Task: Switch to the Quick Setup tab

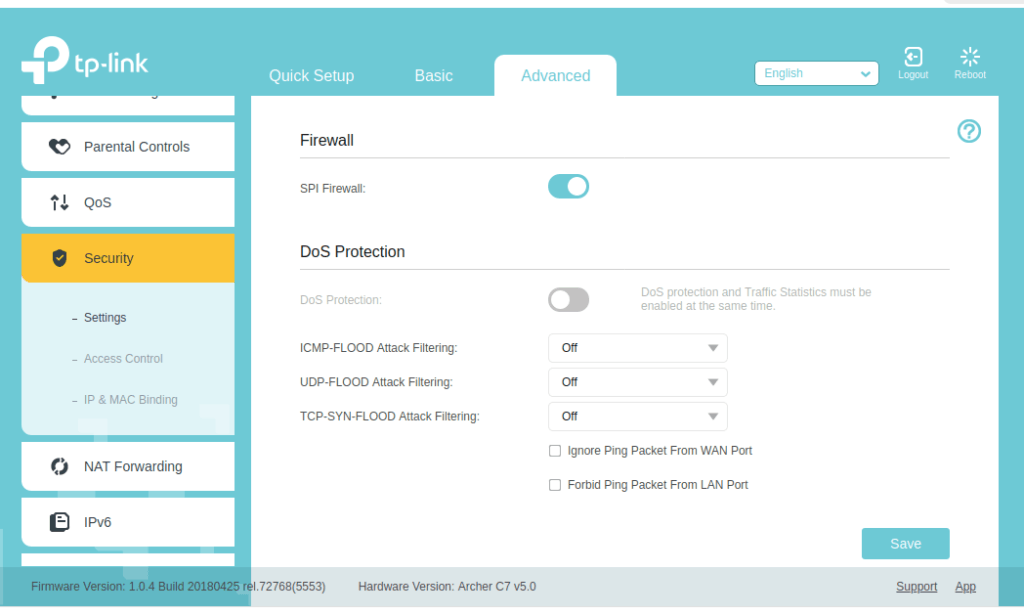Action: pos(312,76)
